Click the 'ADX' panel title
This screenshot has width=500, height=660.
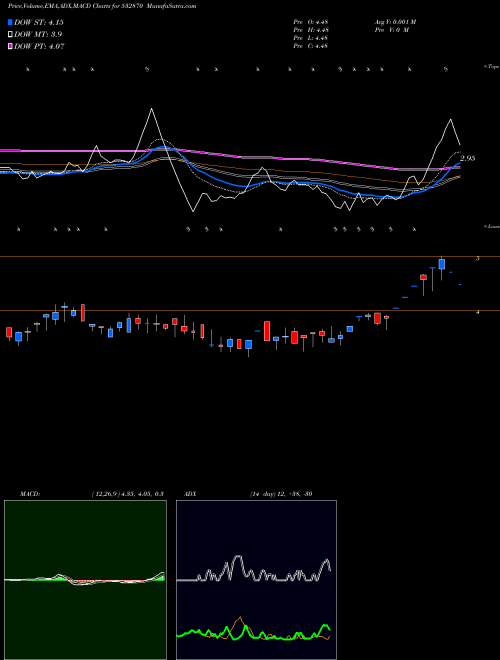pos(191,494)
